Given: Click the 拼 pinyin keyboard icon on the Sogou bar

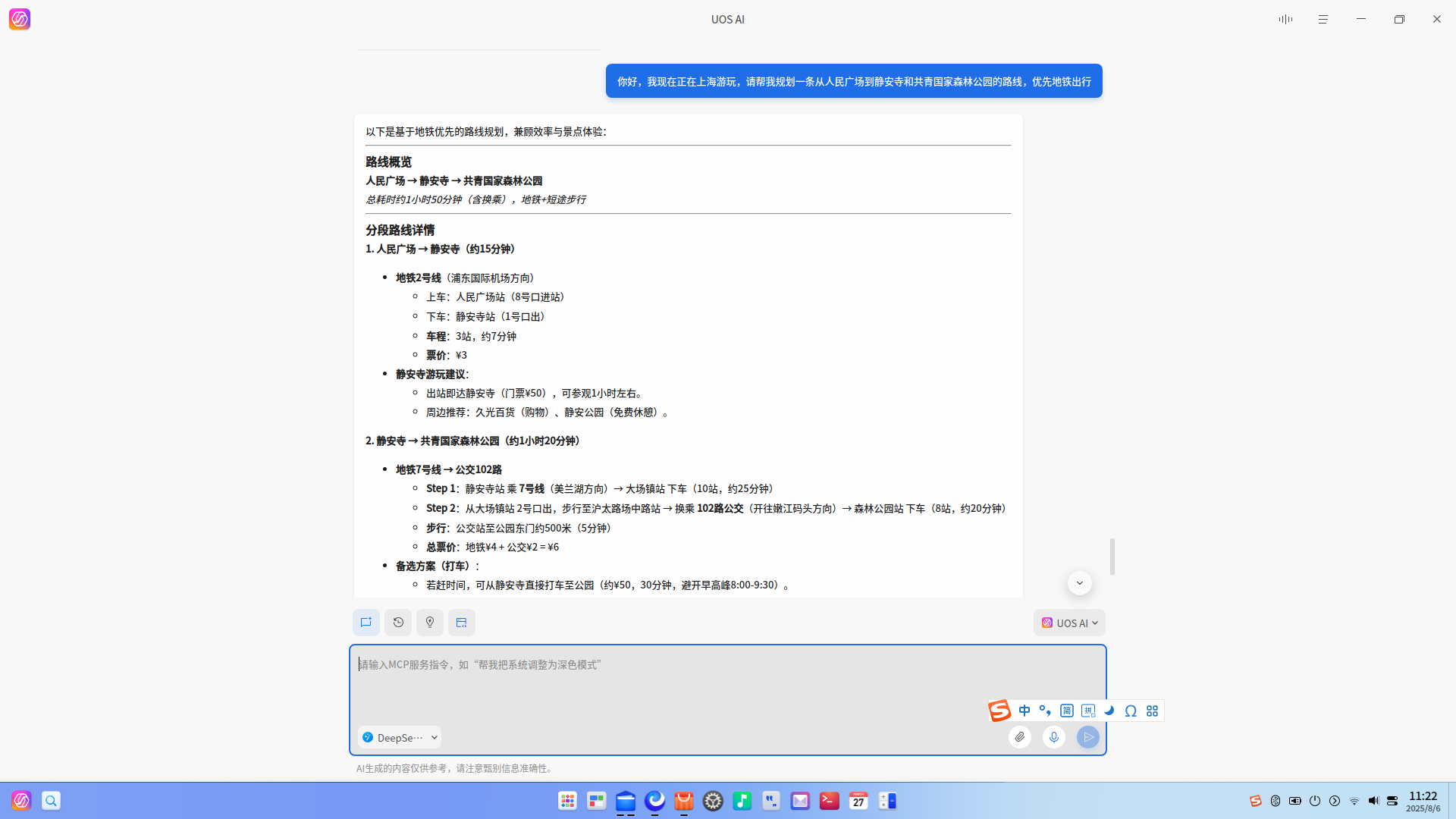Looking at the screenshot, I should point(1088,711).
